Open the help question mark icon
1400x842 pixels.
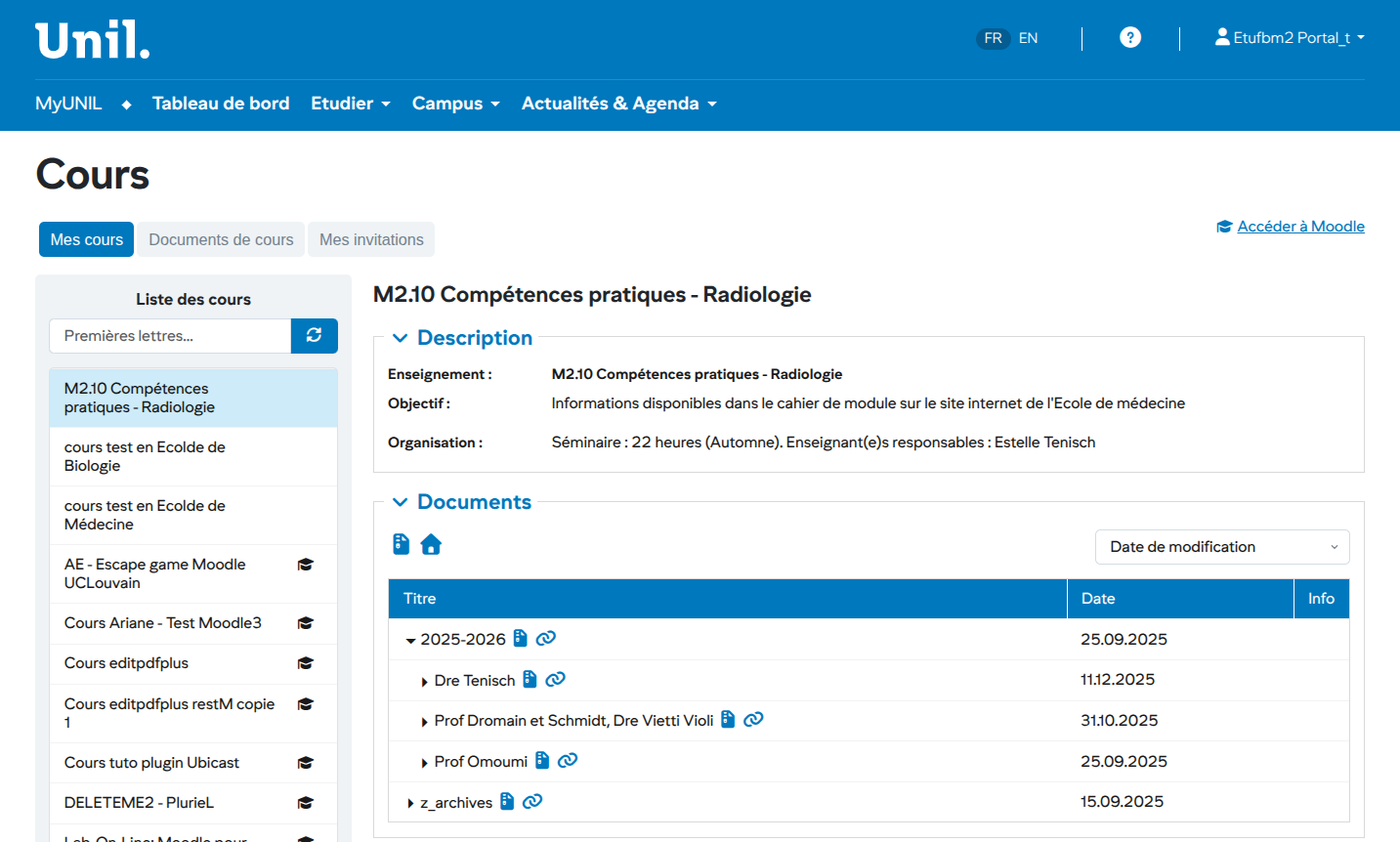pos(1129,38)
